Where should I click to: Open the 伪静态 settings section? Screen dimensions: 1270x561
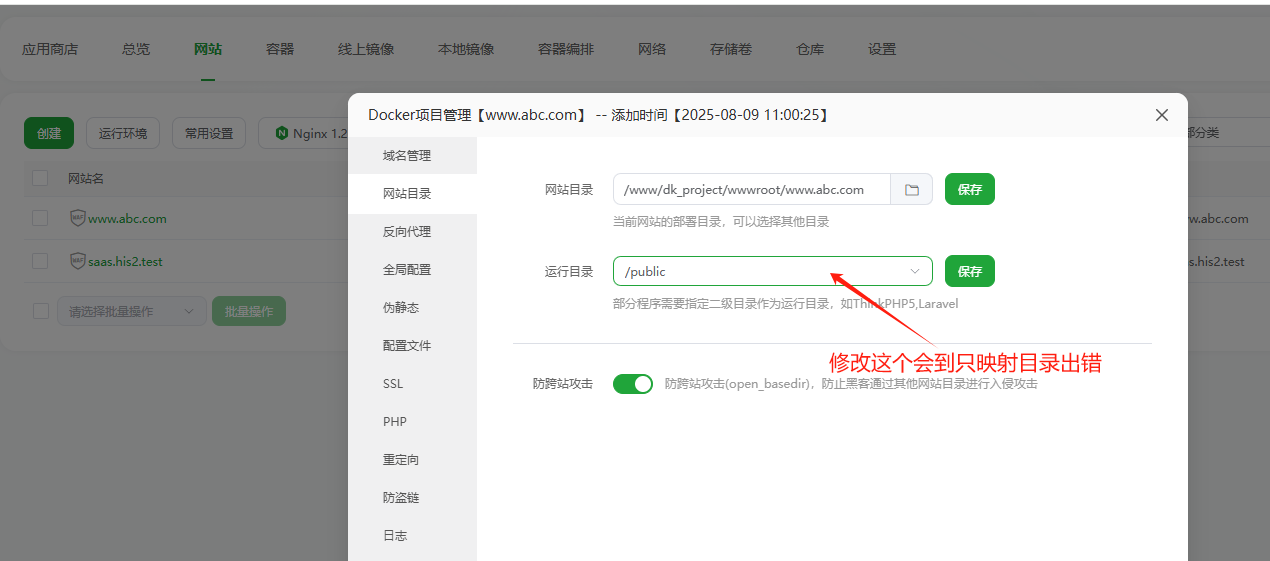[x=400, y=308]
